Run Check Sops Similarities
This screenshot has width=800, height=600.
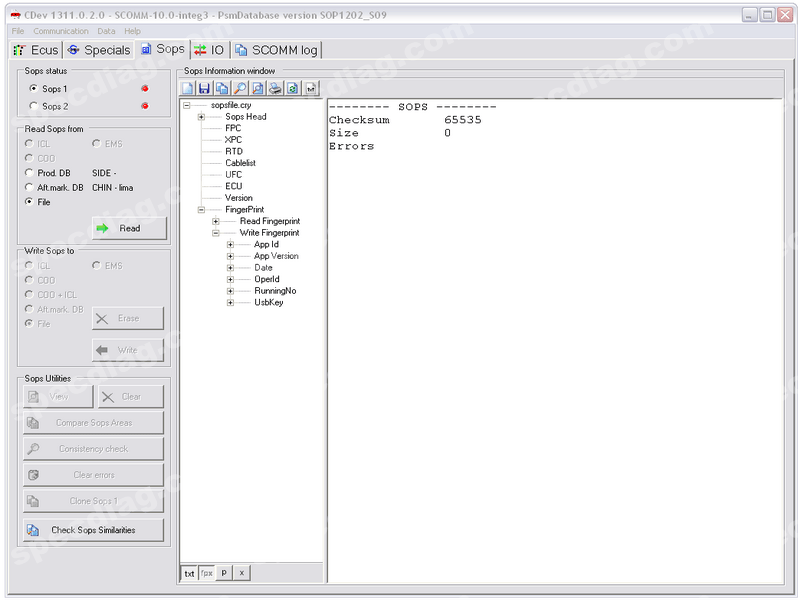click(x=92, y=530)
